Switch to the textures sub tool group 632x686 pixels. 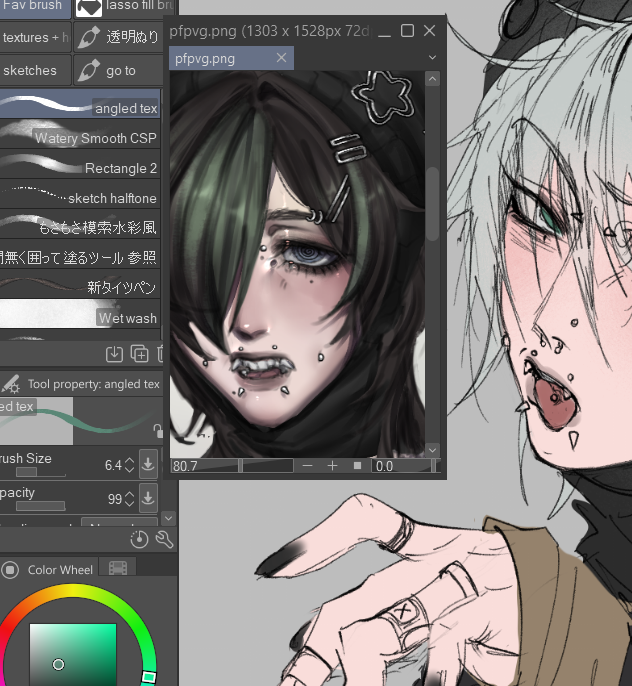coord(35,38)
